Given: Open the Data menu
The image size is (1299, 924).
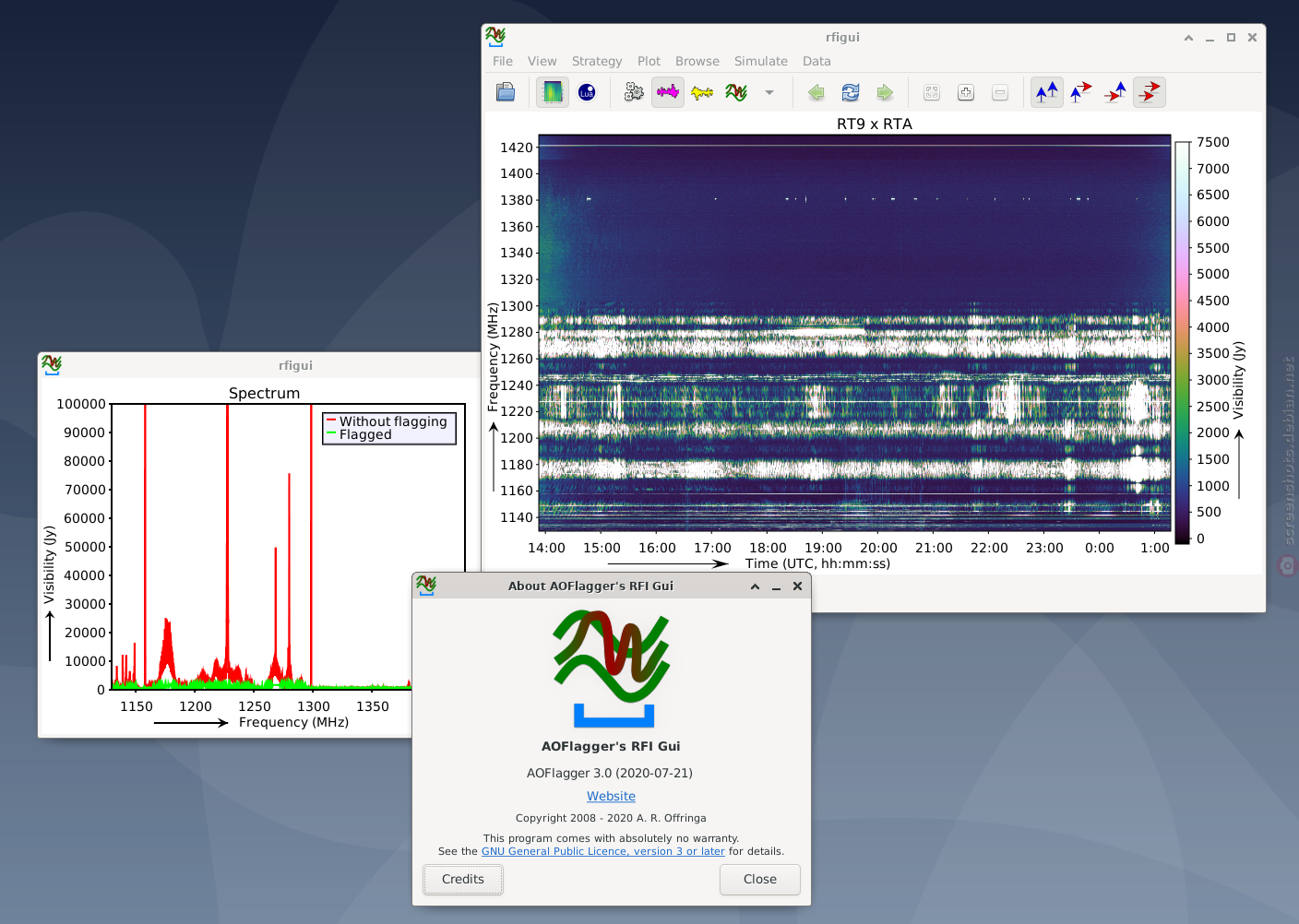Looking at the screenshot, I should pyautogui.click(x=816, y=61).
